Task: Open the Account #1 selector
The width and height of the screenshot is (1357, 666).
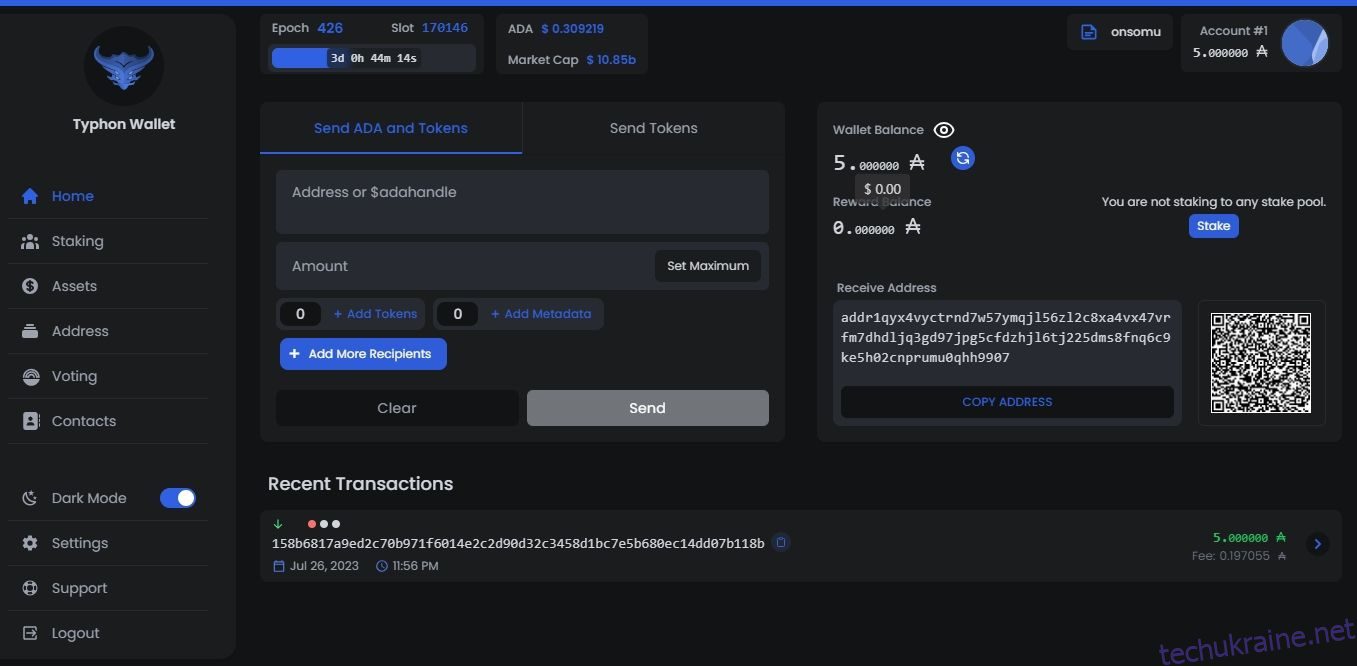Action: pyautogui.click(x=1261, y=43)
